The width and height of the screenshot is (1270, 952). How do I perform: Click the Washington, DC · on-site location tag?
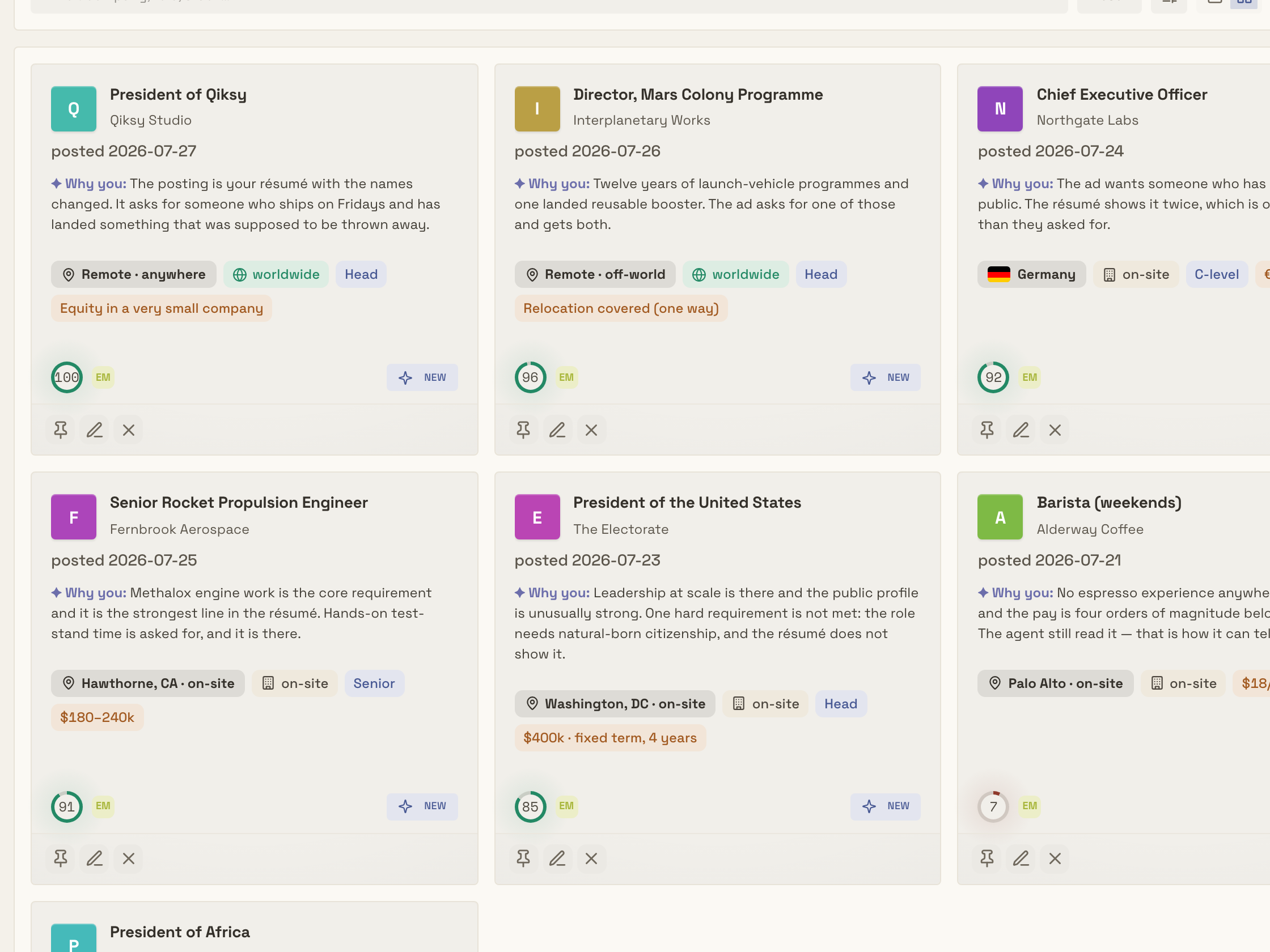615,704
